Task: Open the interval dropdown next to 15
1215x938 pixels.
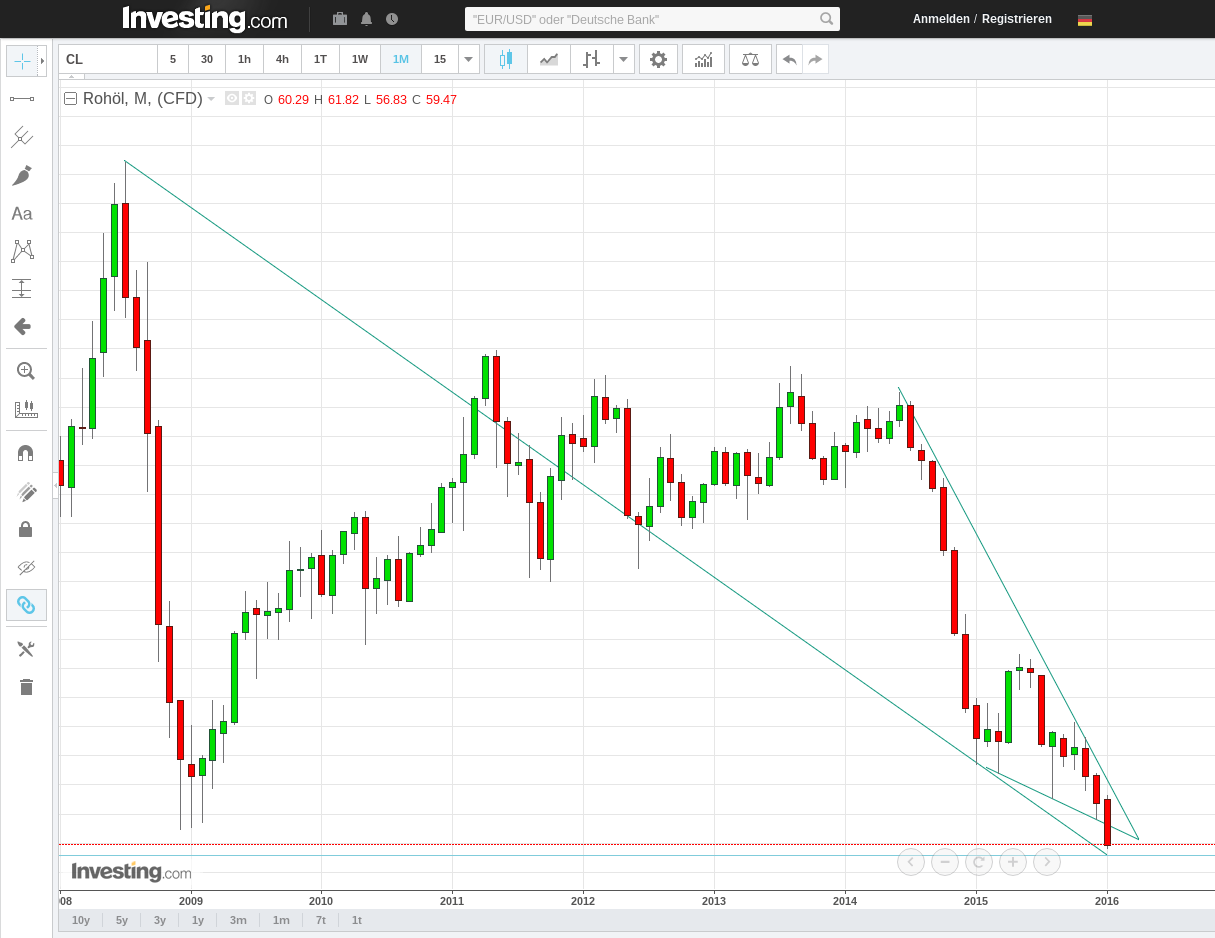Action: (x=467, y=59)
